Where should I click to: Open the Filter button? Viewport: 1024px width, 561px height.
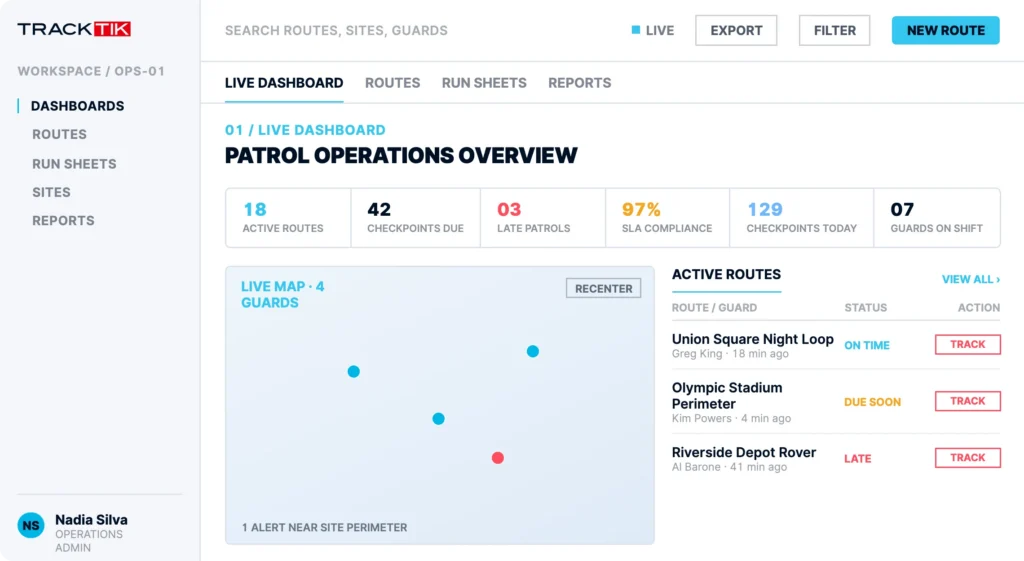835,30
